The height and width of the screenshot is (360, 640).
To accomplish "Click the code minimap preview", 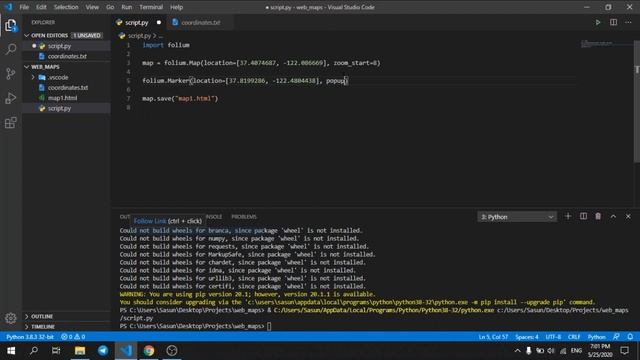I will tap(597, 43).
